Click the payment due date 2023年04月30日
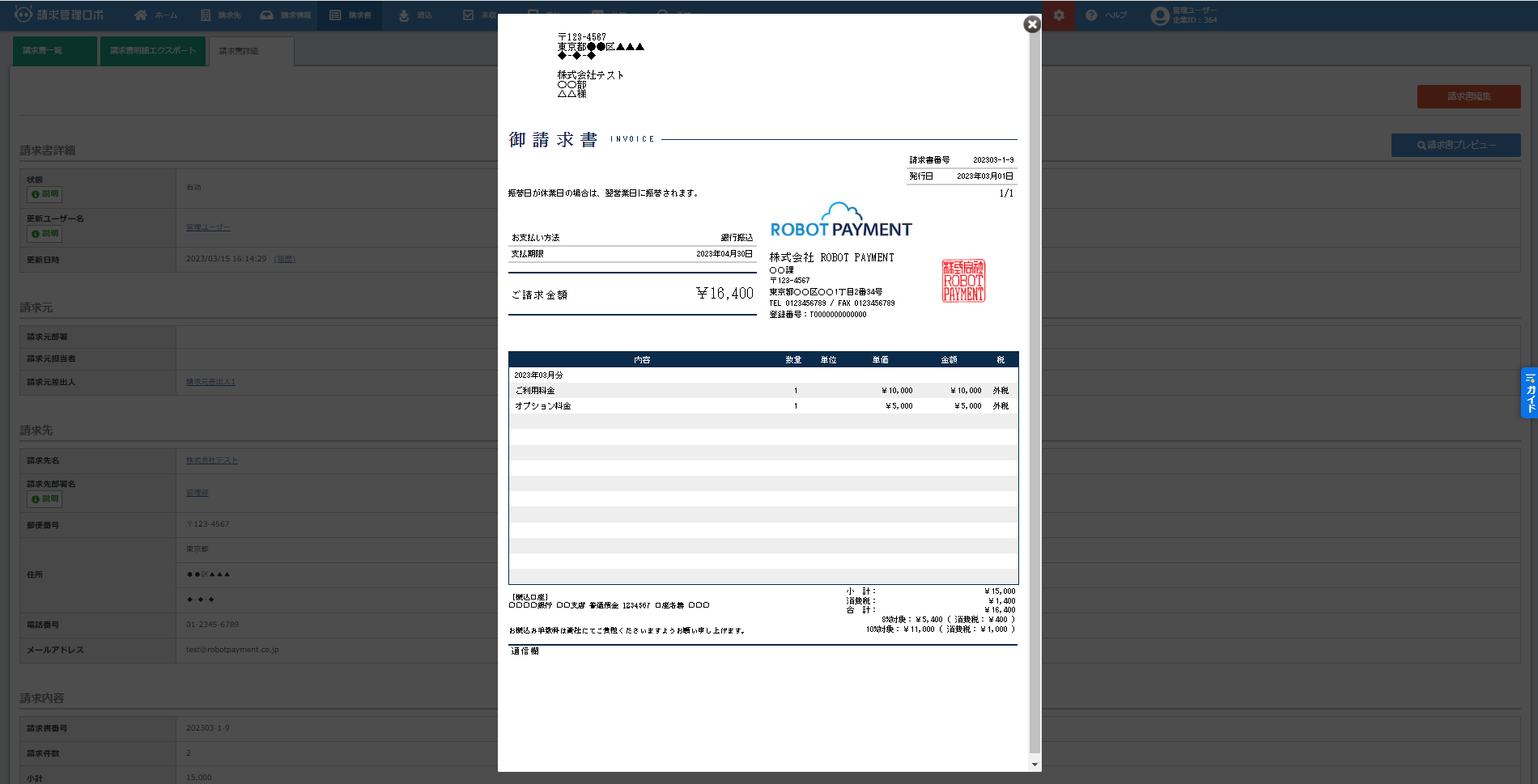Screen dimensions: 1538x784 [724, 254]
